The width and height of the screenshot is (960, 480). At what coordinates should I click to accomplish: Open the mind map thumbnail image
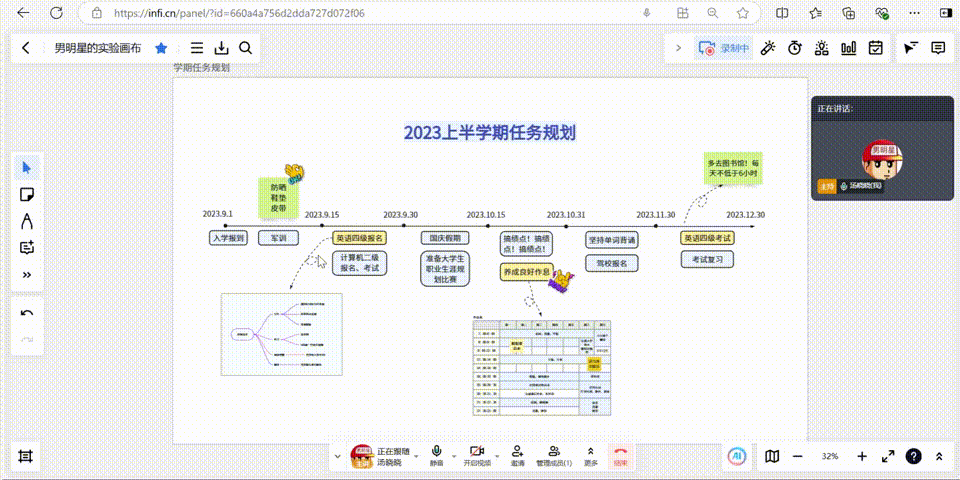[282, 334]
